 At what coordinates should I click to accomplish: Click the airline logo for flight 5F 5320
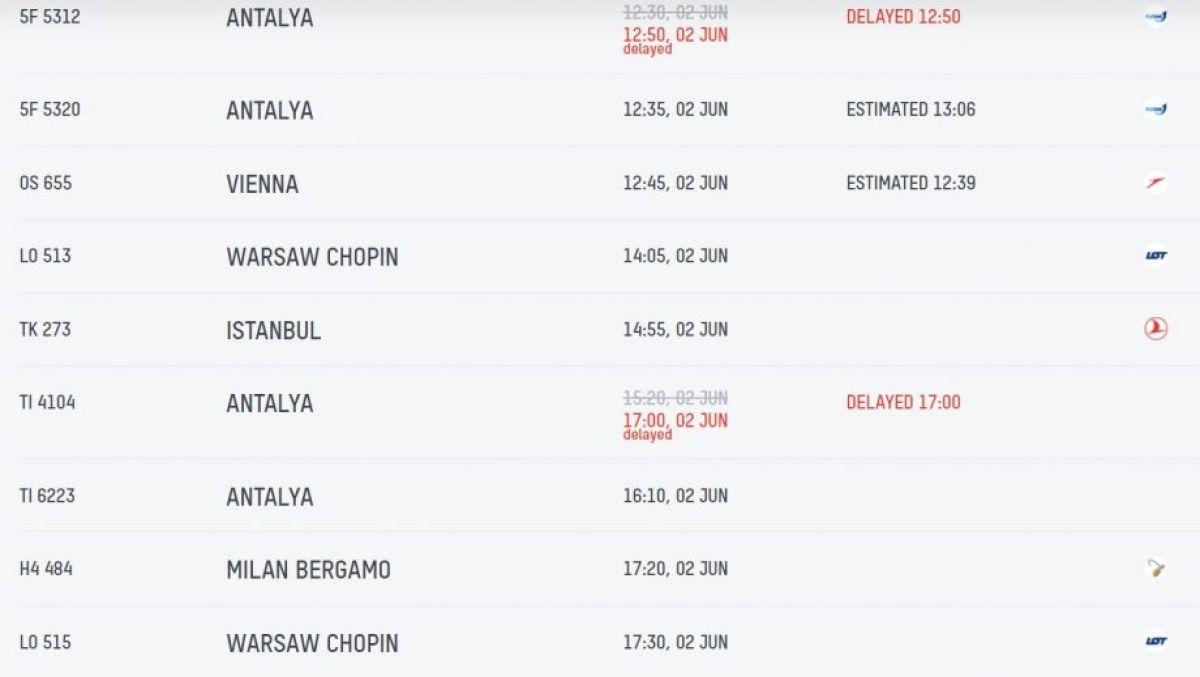coord(1156,109)
